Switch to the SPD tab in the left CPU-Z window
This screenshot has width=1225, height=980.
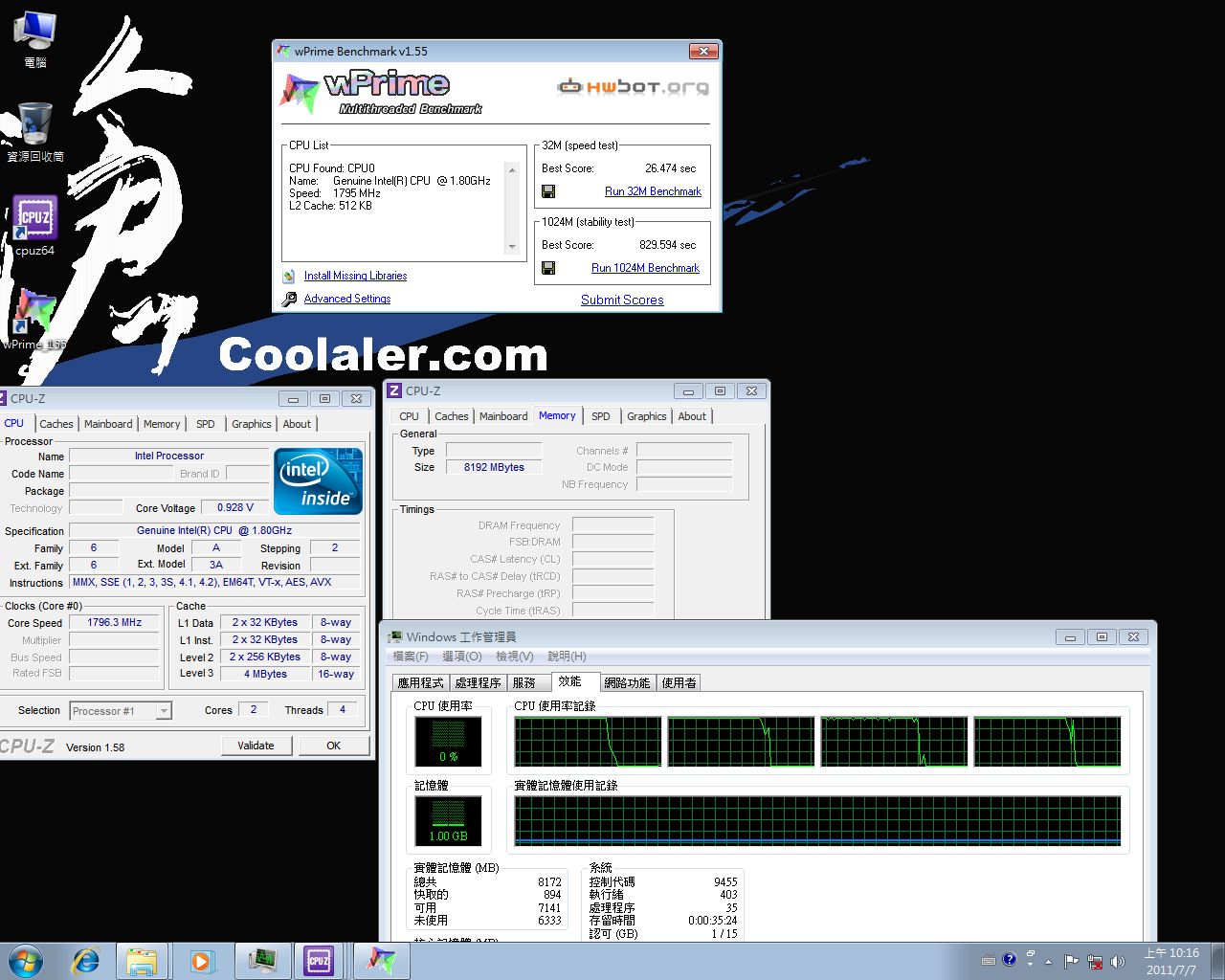[x=206, y=424]
